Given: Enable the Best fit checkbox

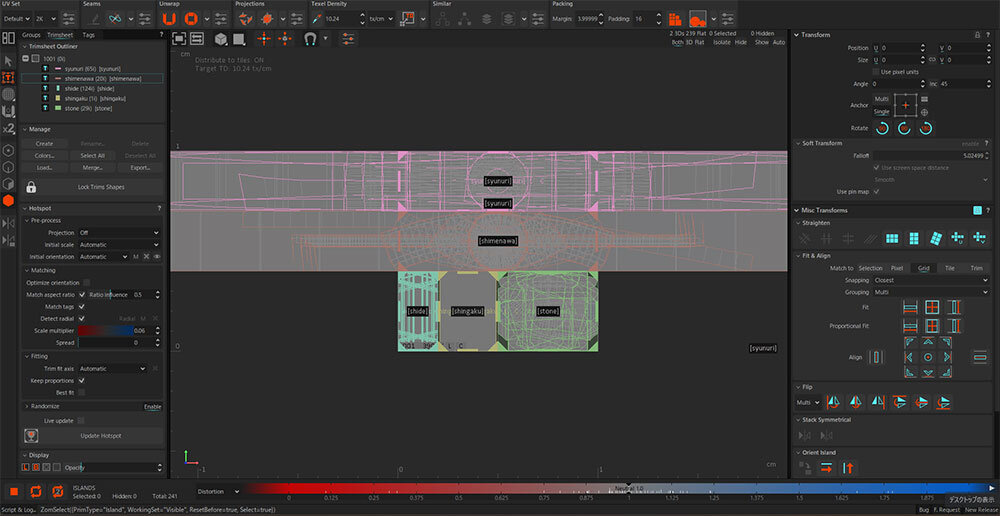Looking at the screenshot, I should pos(82,393).
